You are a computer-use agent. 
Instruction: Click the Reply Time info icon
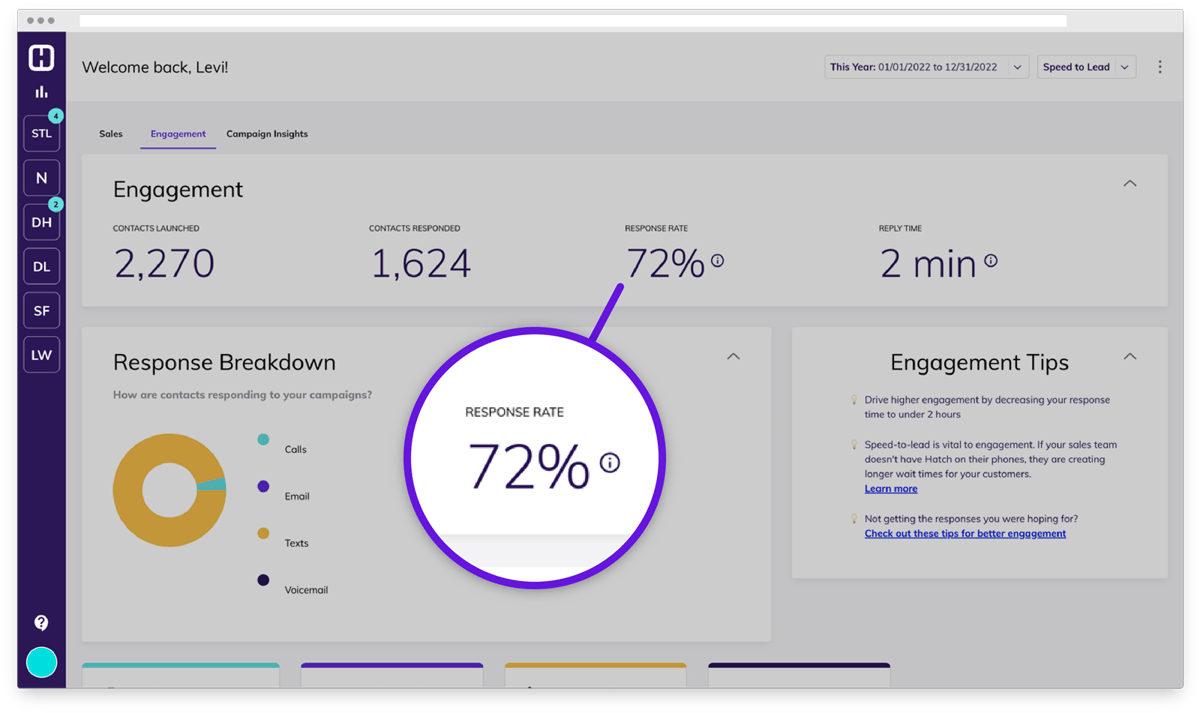pos(990,261)
